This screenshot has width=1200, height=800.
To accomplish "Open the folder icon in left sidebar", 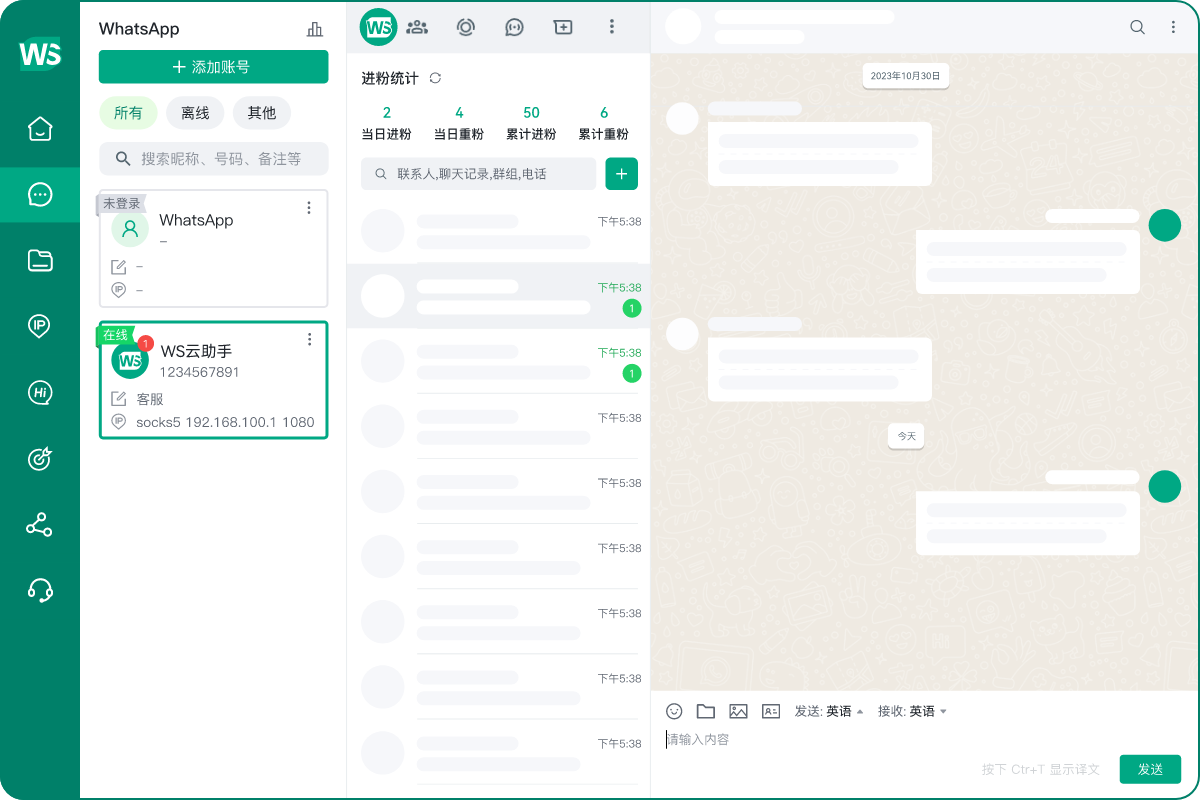I will (40, 261).
